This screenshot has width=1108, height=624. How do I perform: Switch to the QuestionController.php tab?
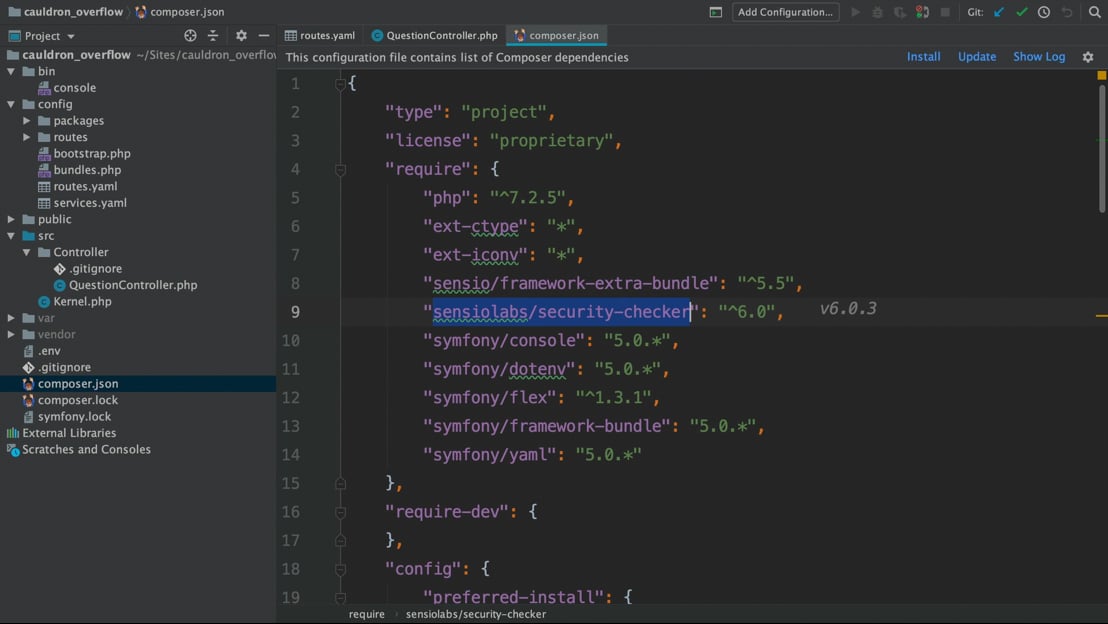click(434, 35)
